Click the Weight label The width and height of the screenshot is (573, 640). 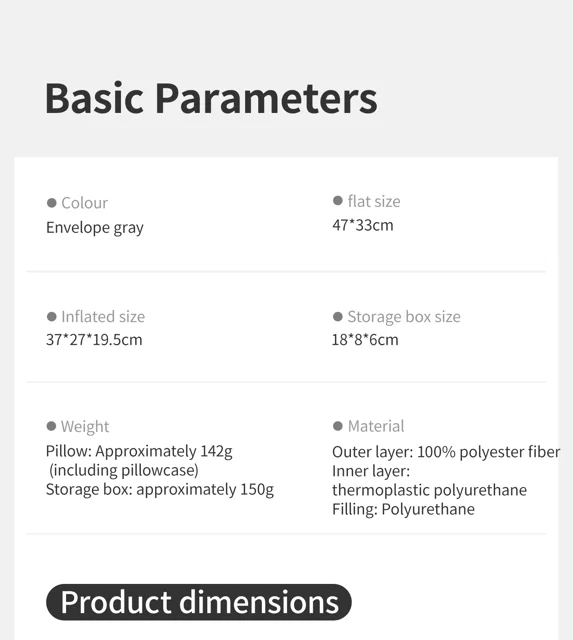coord(85,427)
